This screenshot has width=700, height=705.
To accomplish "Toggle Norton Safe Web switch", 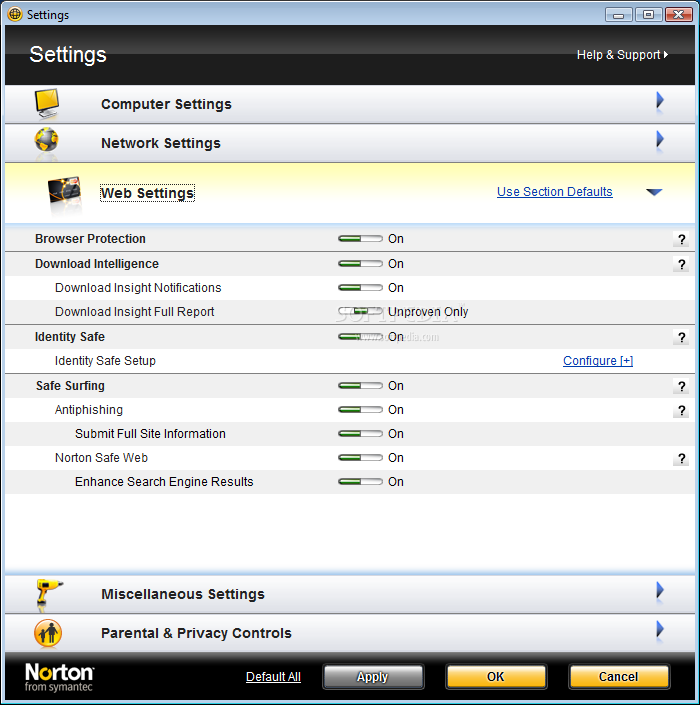I will point(360,458).
